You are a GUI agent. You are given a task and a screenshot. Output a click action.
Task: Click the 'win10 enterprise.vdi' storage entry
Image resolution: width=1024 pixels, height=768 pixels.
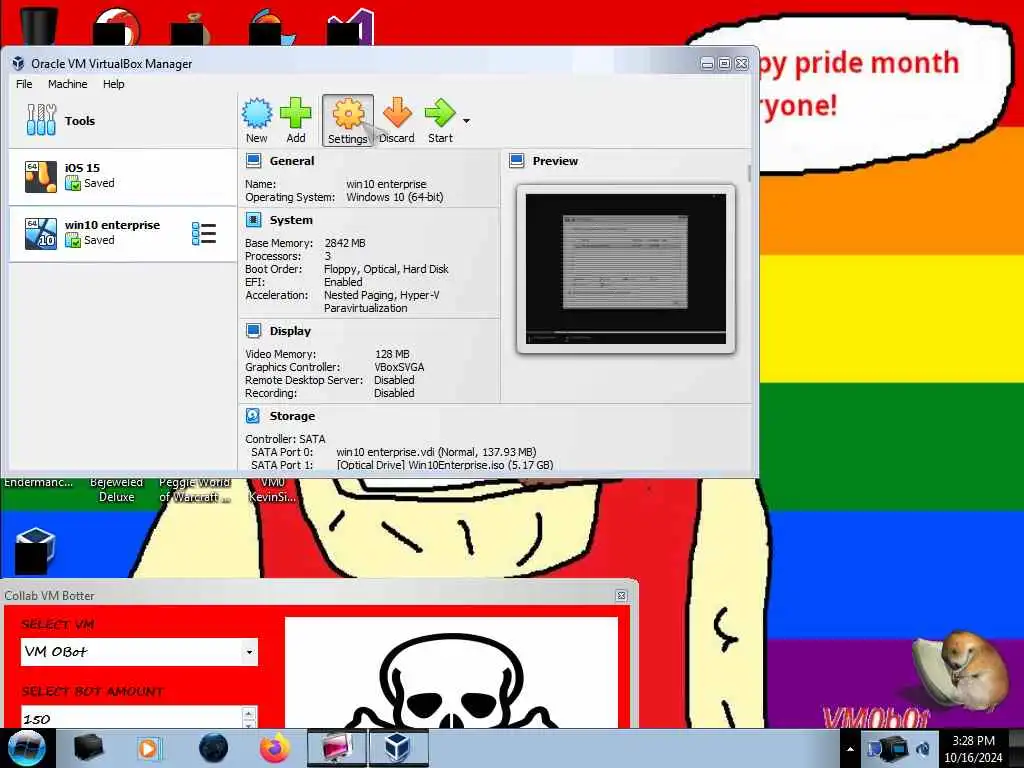pyautogui.click(x=436, y=452)
